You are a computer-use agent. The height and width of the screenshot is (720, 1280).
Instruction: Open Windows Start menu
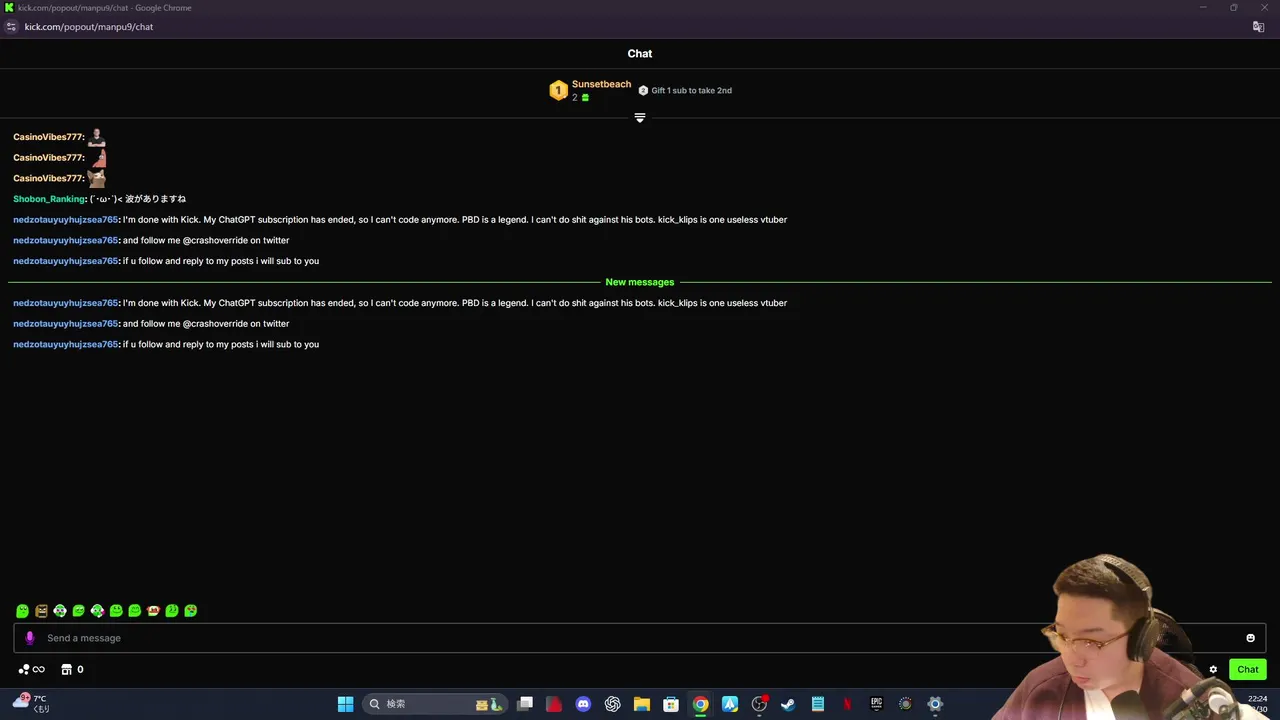tap(345, 704)
